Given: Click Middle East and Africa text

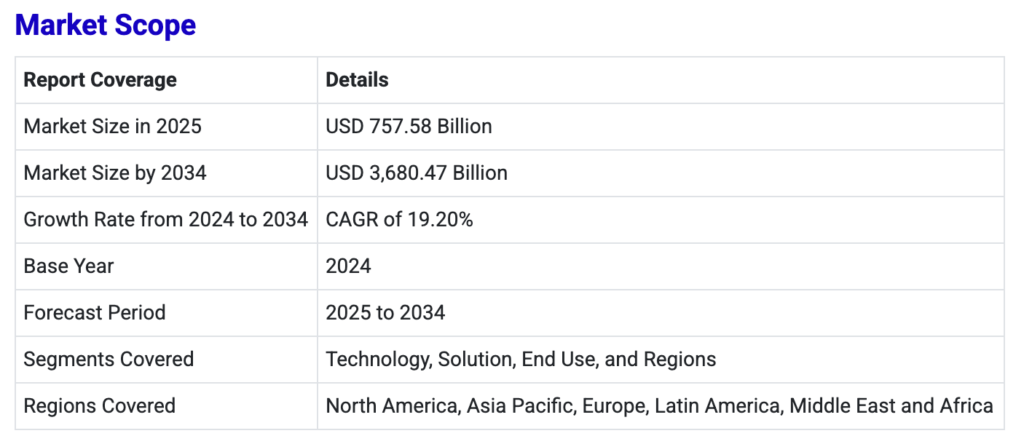Looking at the screenshot, I should [x=891, y=406].
